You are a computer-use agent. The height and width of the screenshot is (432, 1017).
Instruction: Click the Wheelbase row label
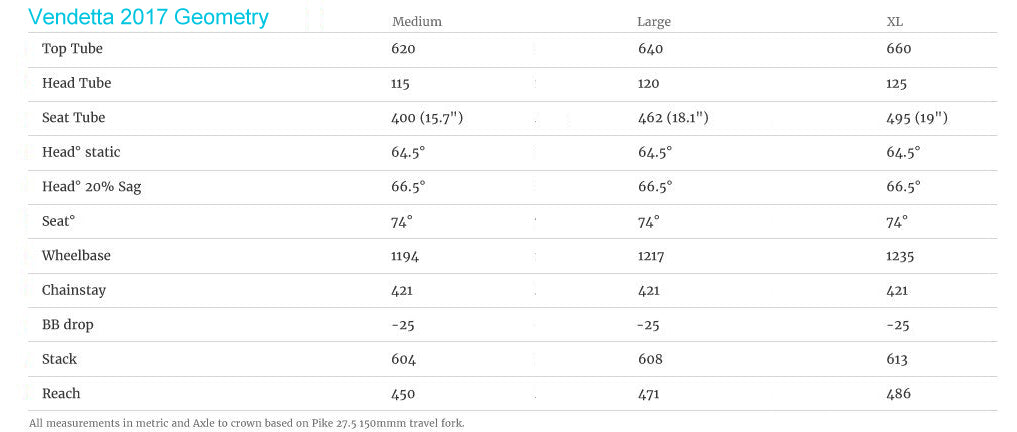pos(76,256)
